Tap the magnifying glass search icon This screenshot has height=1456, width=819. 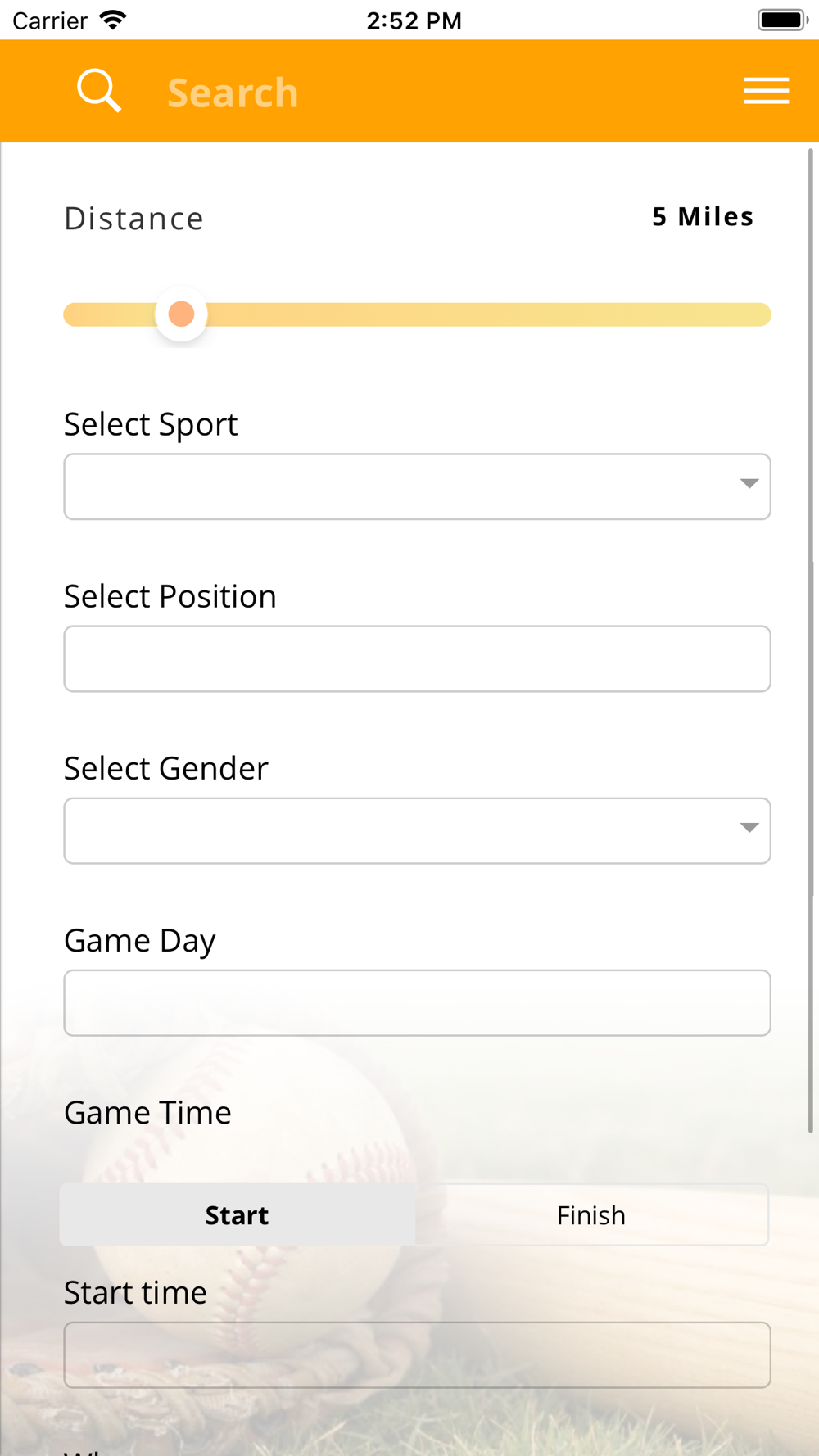pos(99,90)
